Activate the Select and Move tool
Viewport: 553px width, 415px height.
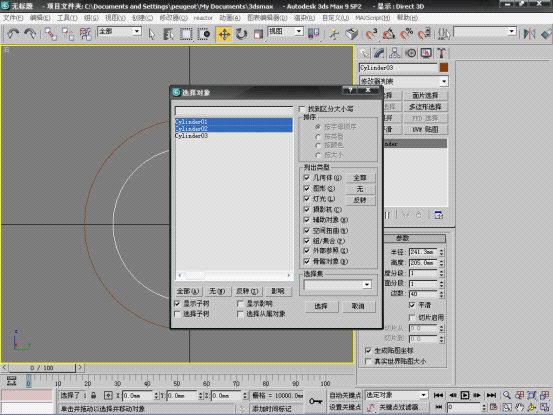point(224,34)
